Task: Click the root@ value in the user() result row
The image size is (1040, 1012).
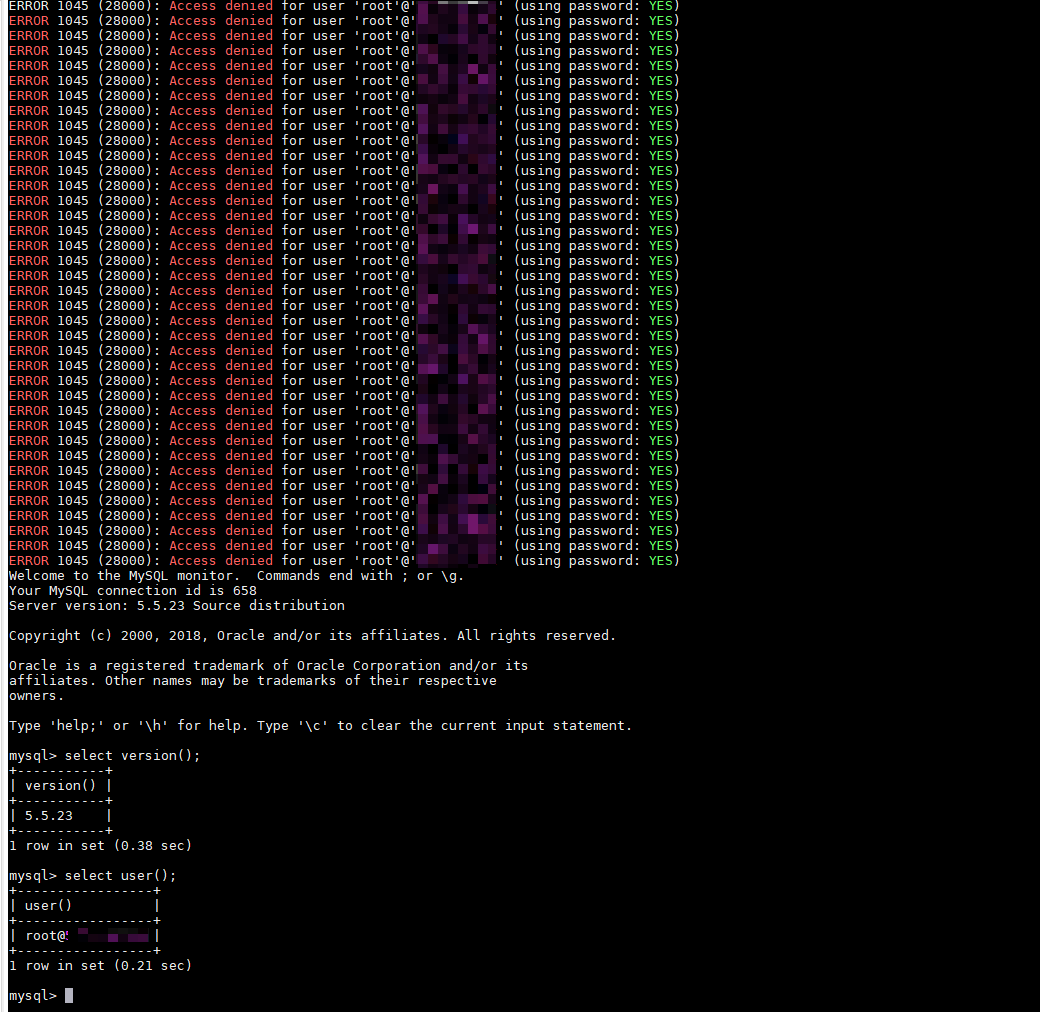Action: (46, 936)
